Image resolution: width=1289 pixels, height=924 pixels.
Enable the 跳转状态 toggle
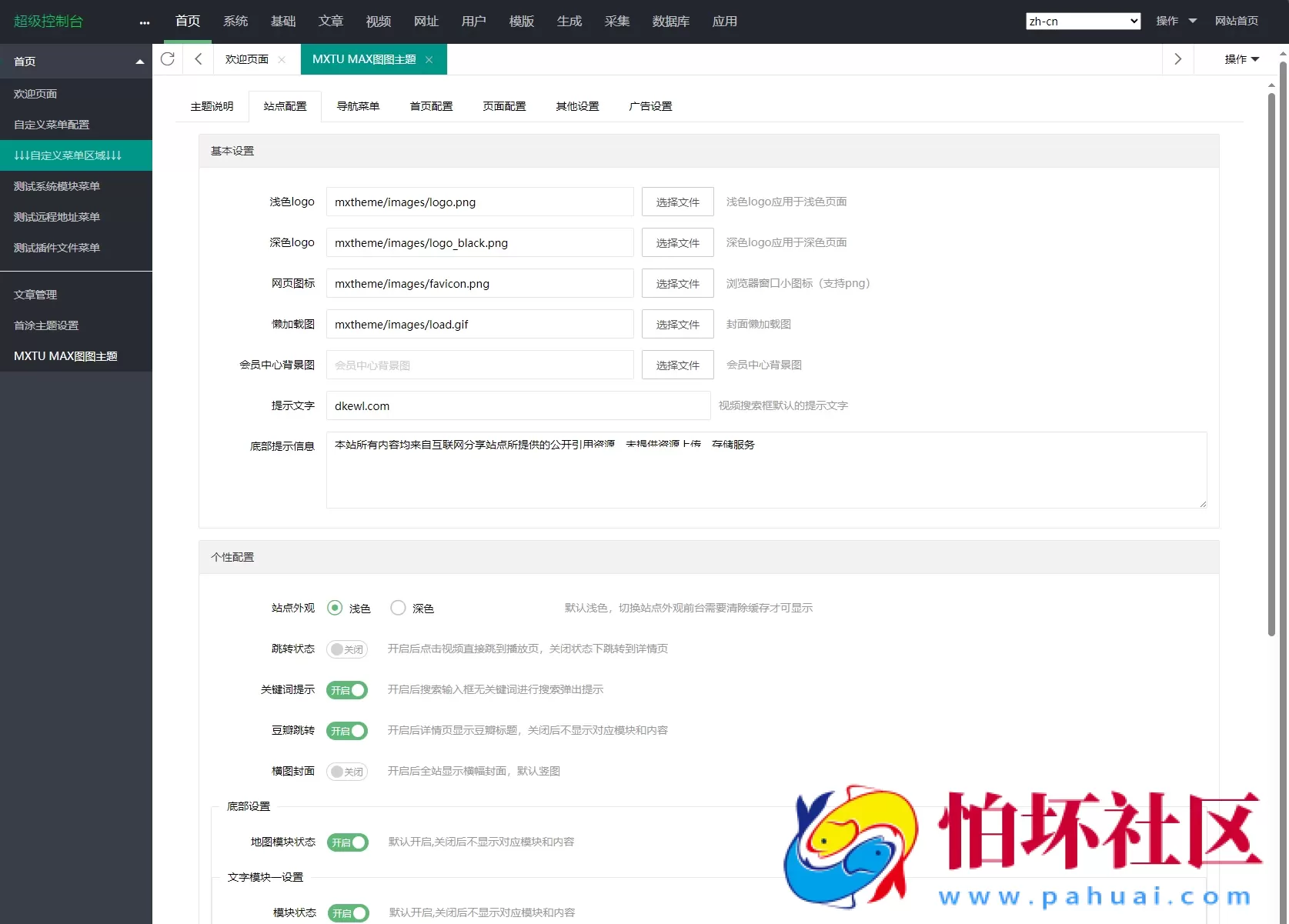click(x=346, y=649)
